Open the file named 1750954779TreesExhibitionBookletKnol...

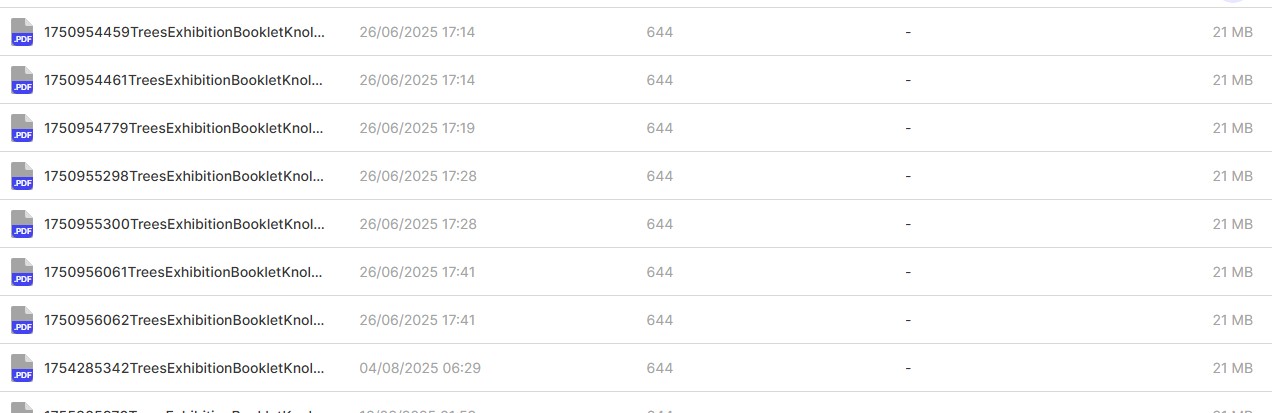pyautogui.click(x=184, y=128)
